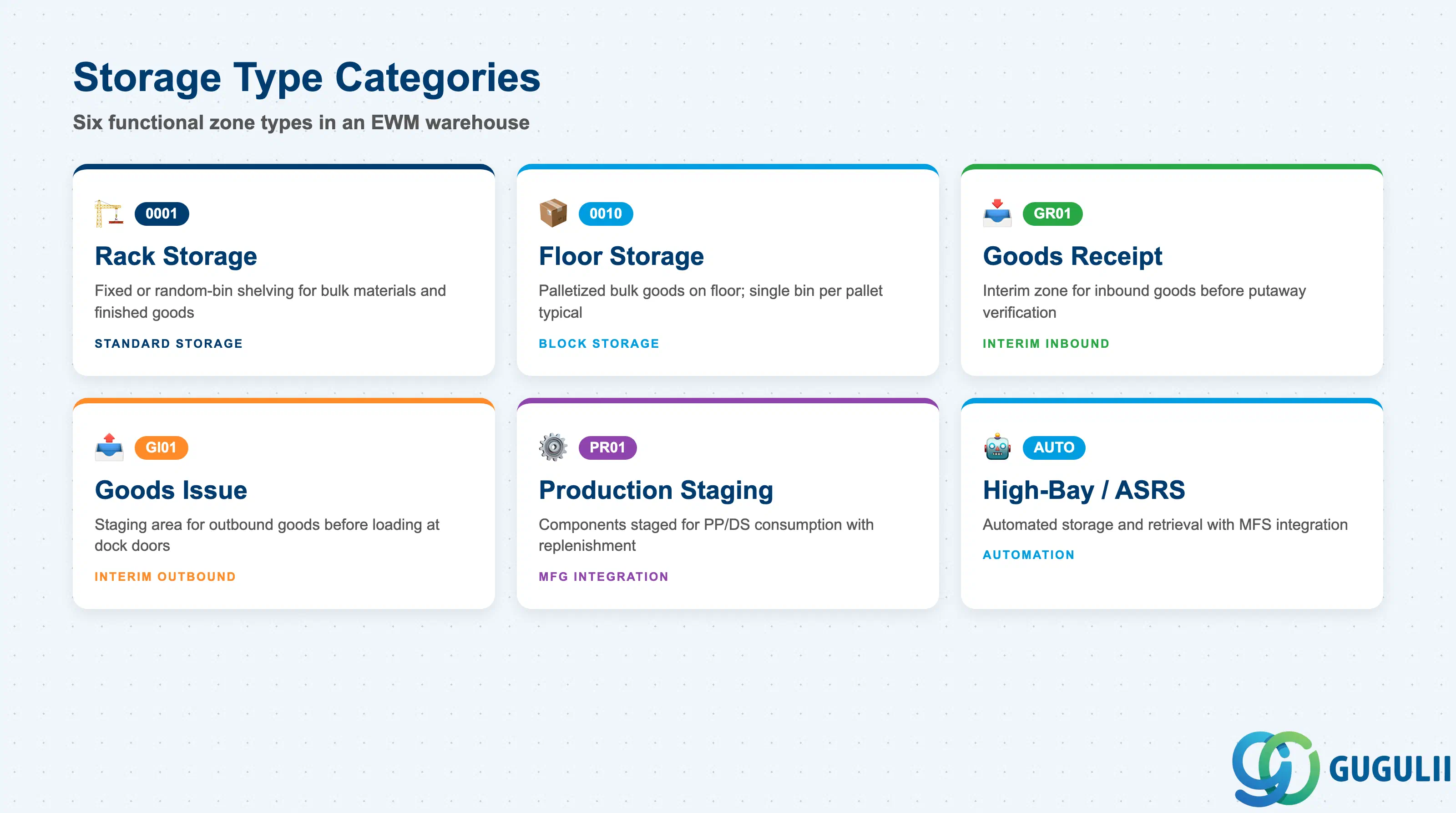Click the gear icon on Production Staging card
The image size is (1456, 813).
tap(553, 447)
